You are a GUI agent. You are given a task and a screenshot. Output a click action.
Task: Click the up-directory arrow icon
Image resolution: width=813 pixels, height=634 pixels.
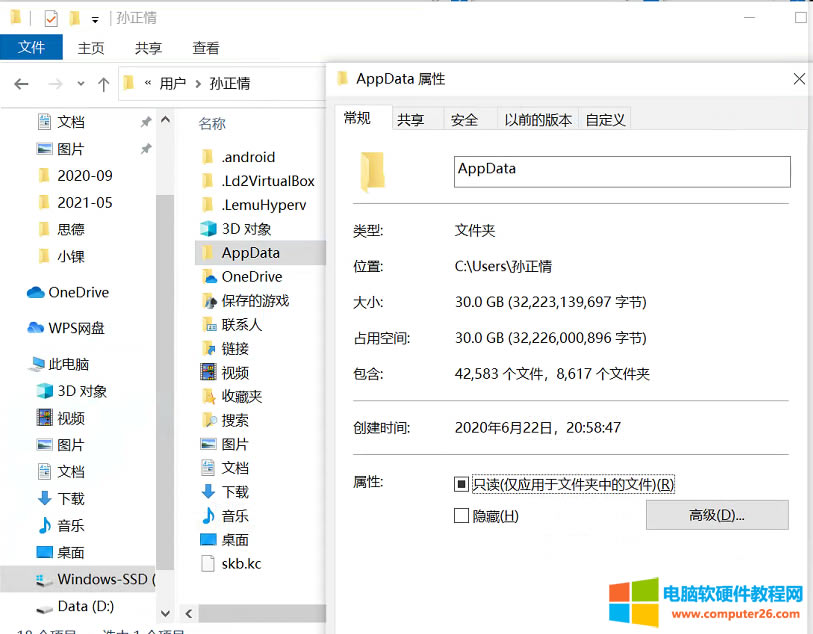[103, 84]
